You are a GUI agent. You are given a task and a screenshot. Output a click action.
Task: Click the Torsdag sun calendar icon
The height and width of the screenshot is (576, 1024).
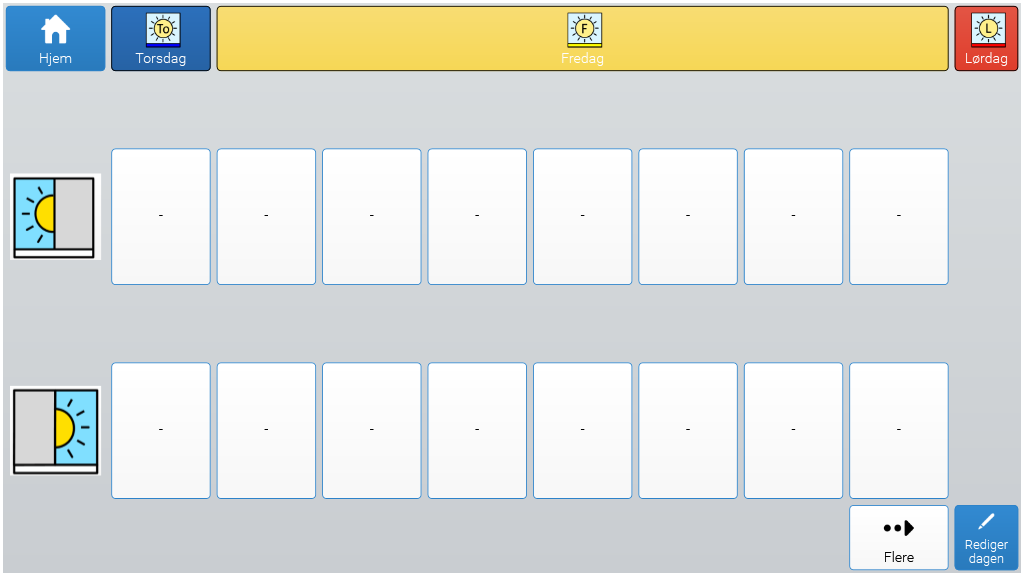[x=163, y=30]
